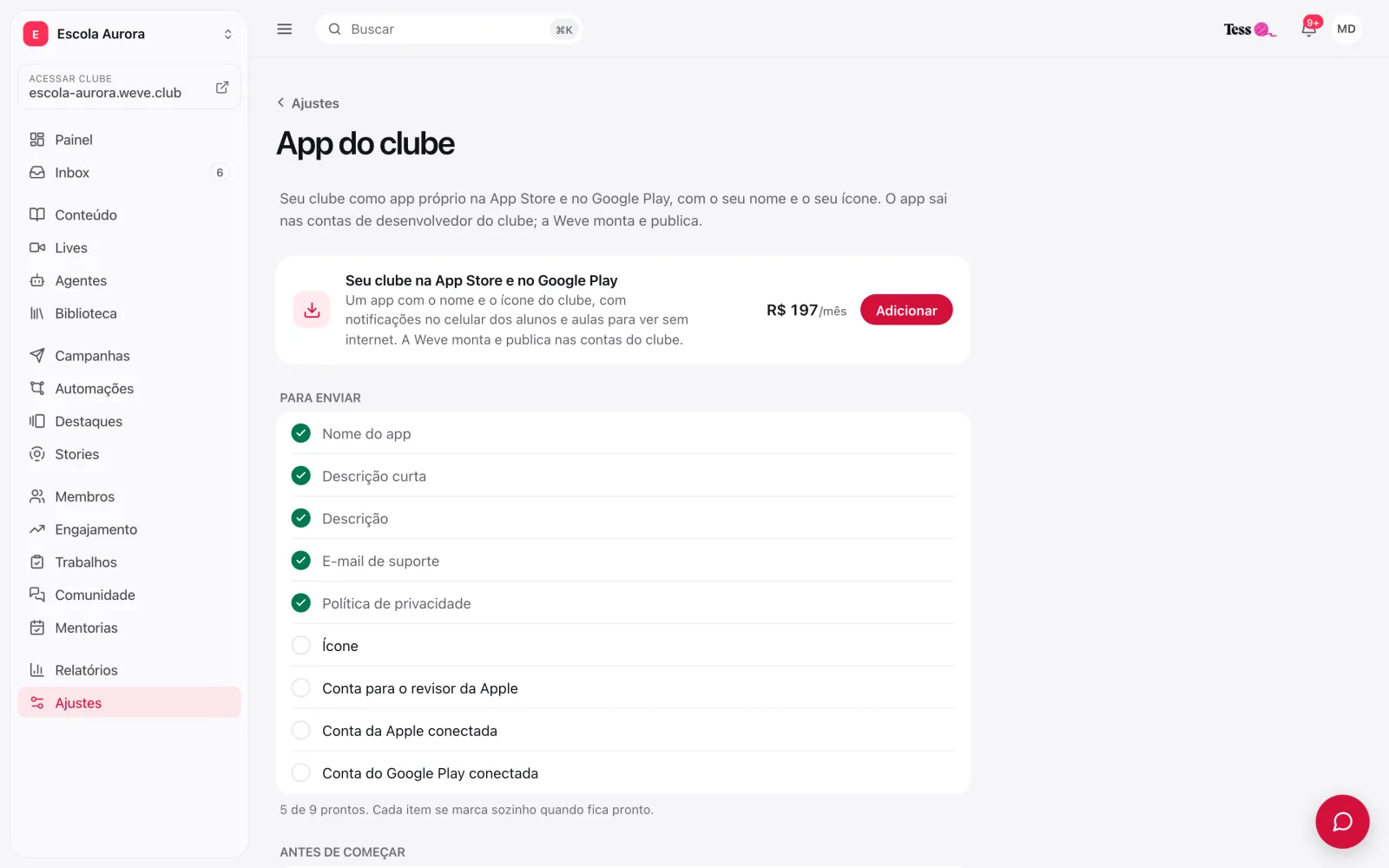Select the Política de privacidade row

coord(622,603)
